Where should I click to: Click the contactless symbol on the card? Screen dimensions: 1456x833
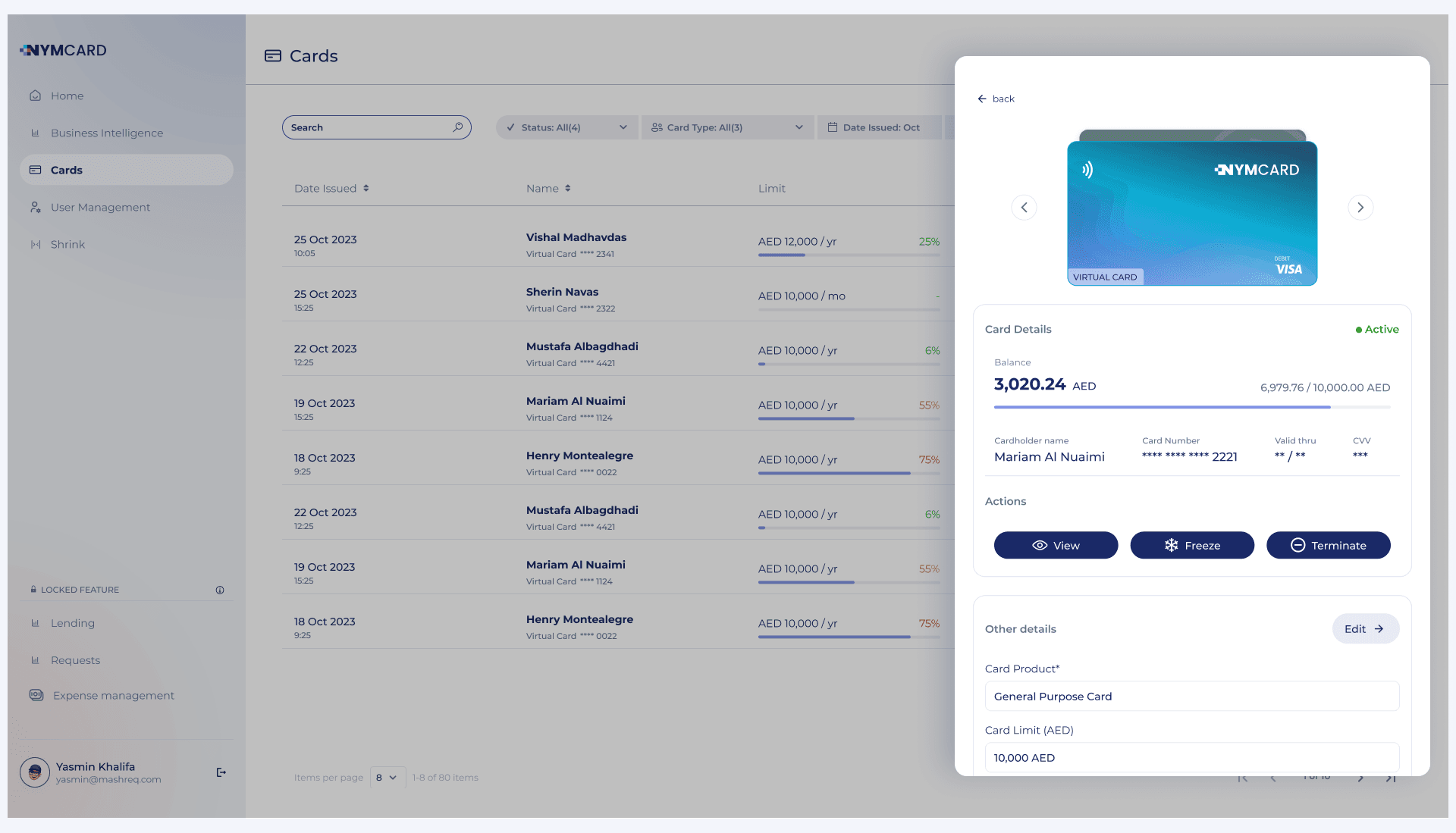click(x=1087, y=170)
